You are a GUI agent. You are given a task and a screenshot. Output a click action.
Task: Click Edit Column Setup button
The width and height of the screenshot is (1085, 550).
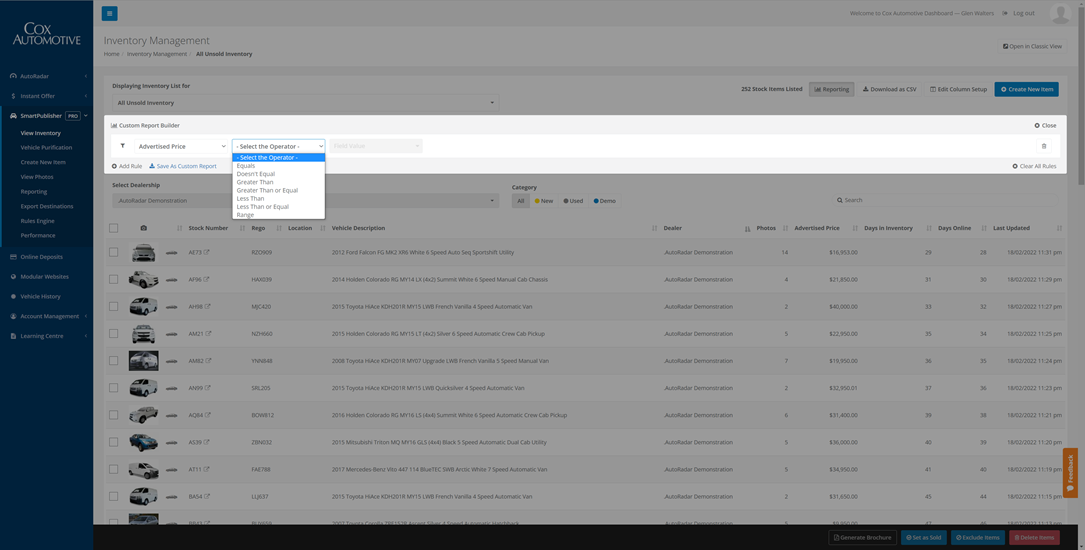958,89
